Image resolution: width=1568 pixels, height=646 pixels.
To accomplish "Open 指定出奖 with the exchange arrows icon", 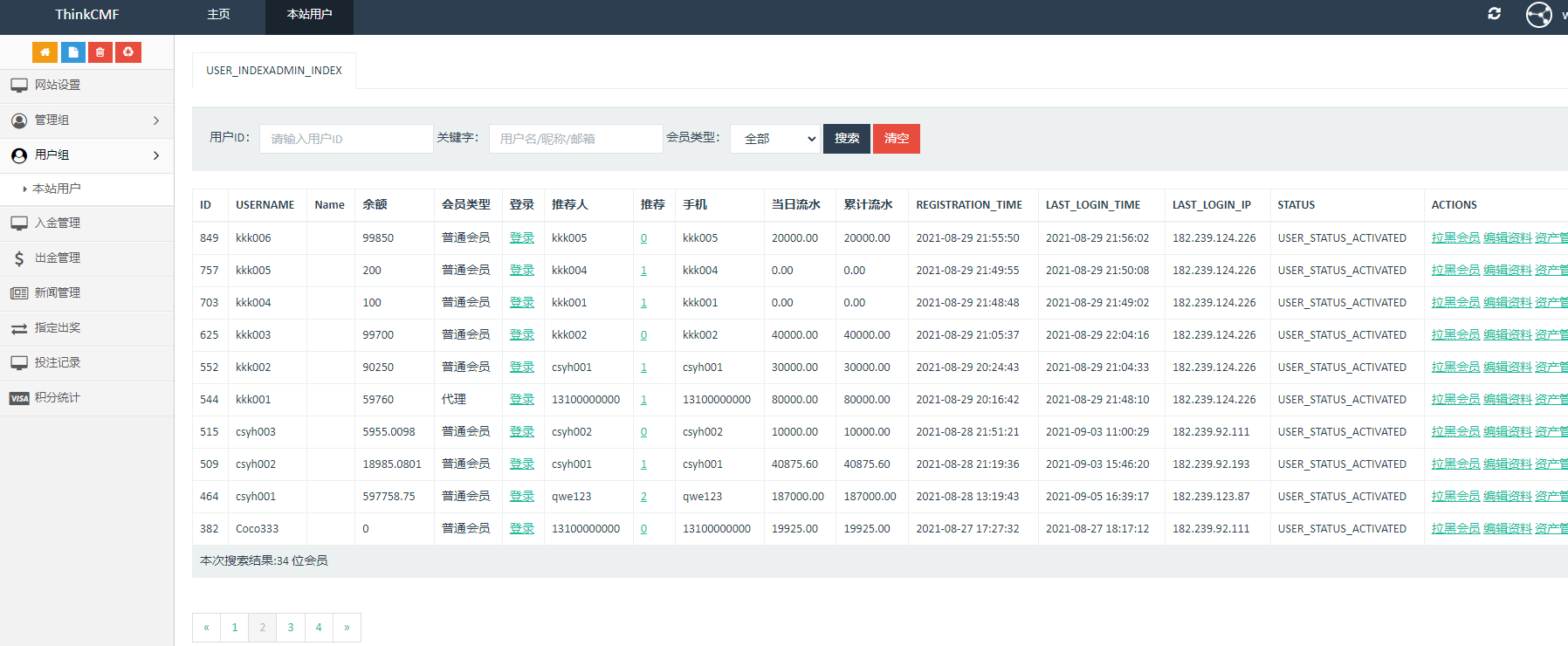I will coord(58,328).
